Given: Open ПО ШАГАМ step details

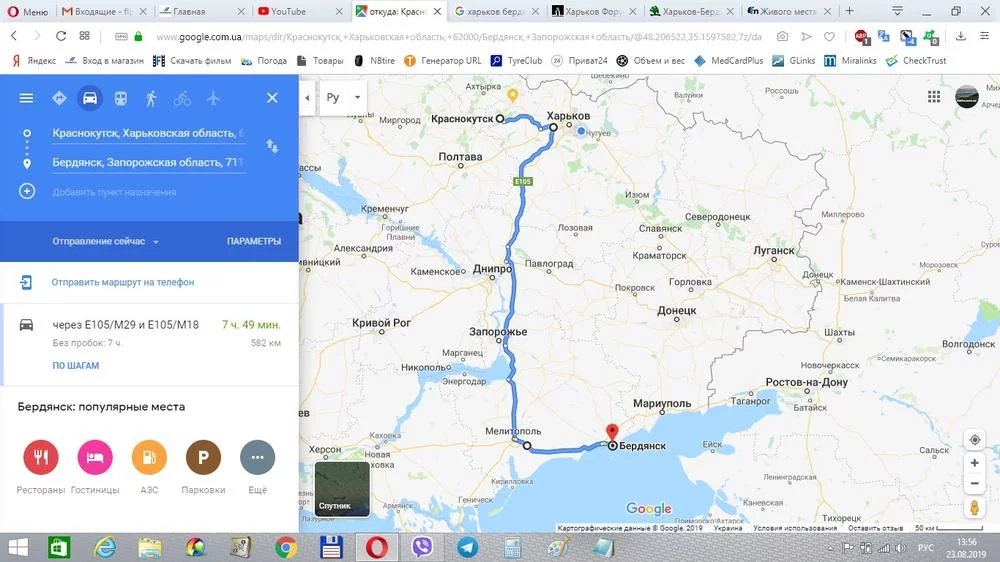Looking at the screenshot, I should tap(75, 366).
